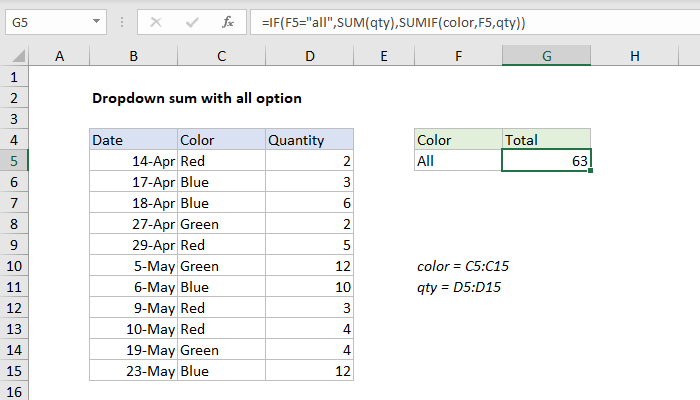The height and width of the screenshot is (400, 700).
Task: Click the Insert Function fx icon
Action: [x=228, y=20]
